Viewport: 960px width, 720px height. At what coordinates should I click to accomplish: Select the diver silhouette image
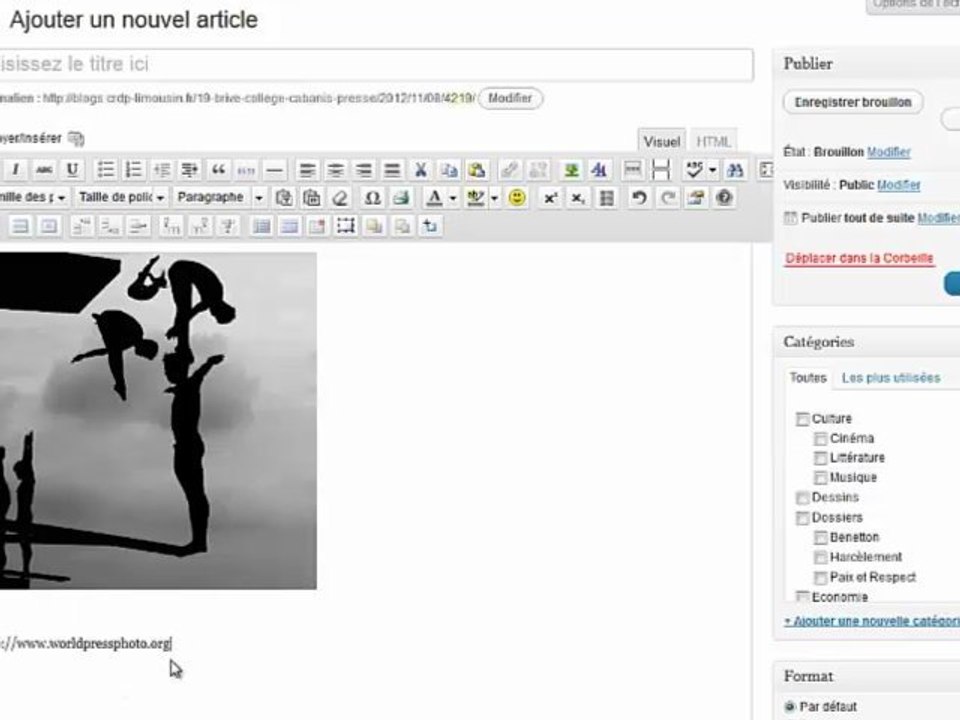point(158,421)
